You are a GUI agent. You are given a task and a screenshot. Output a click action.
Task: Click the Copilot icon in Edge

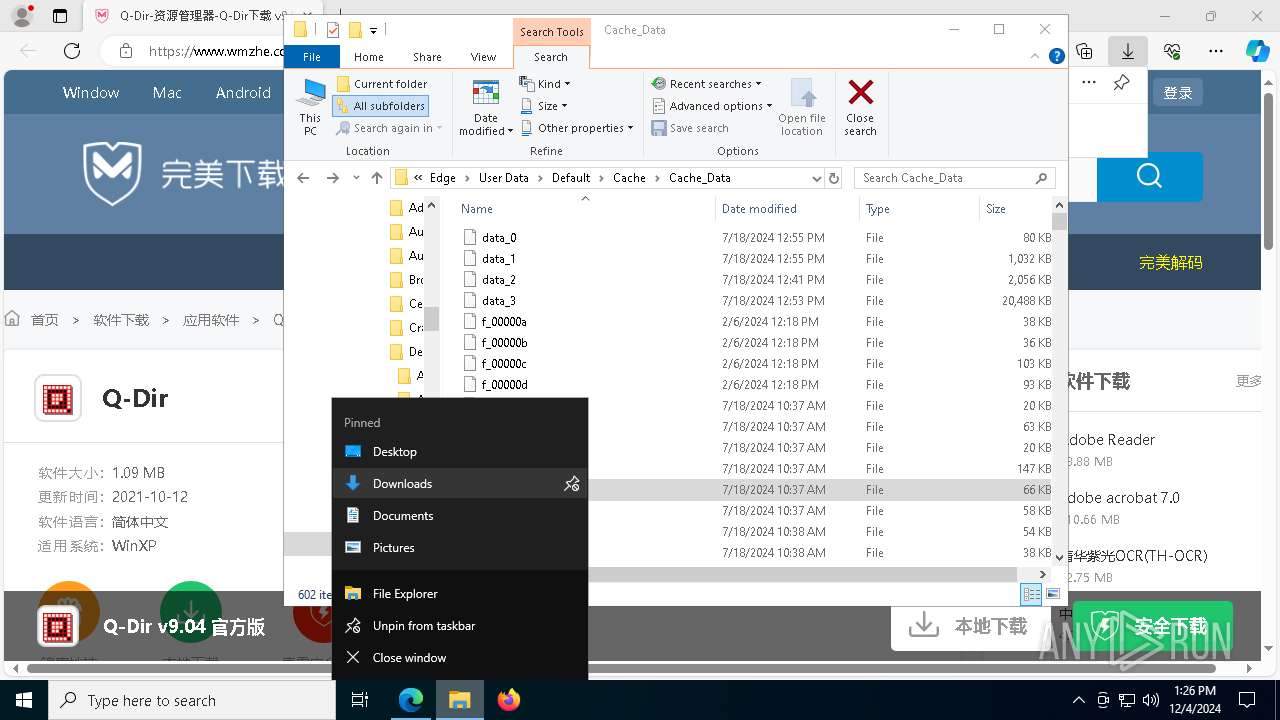[x=1257, y=51]
